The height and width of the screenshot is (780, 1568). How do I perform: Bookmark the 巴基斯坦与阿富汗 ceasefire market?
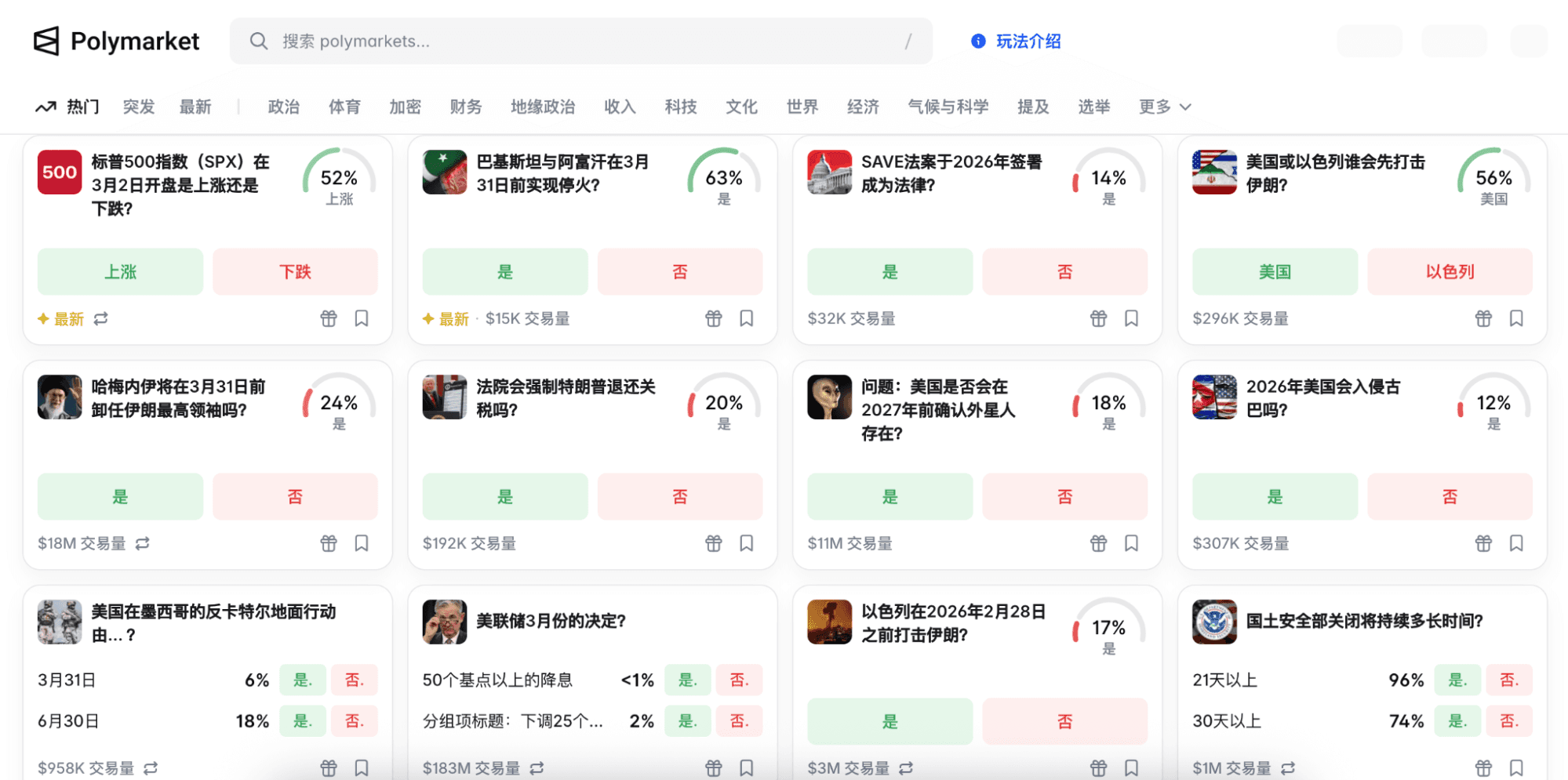pyautogui.click(x=746, y=318)
